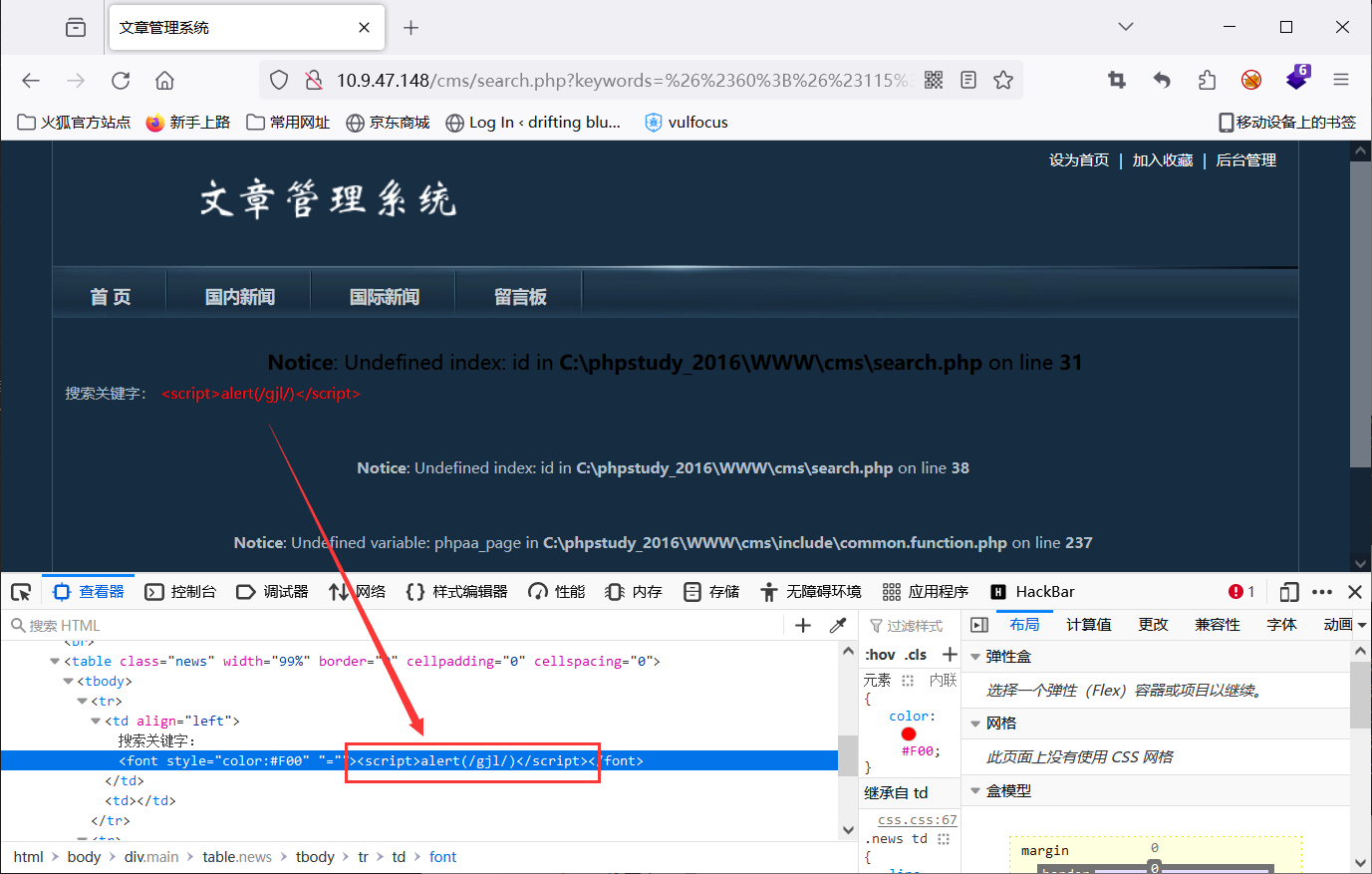Go to 首页 navigation item
Viewport: 1372px width, 874px height.
click(x=111, y=297)
